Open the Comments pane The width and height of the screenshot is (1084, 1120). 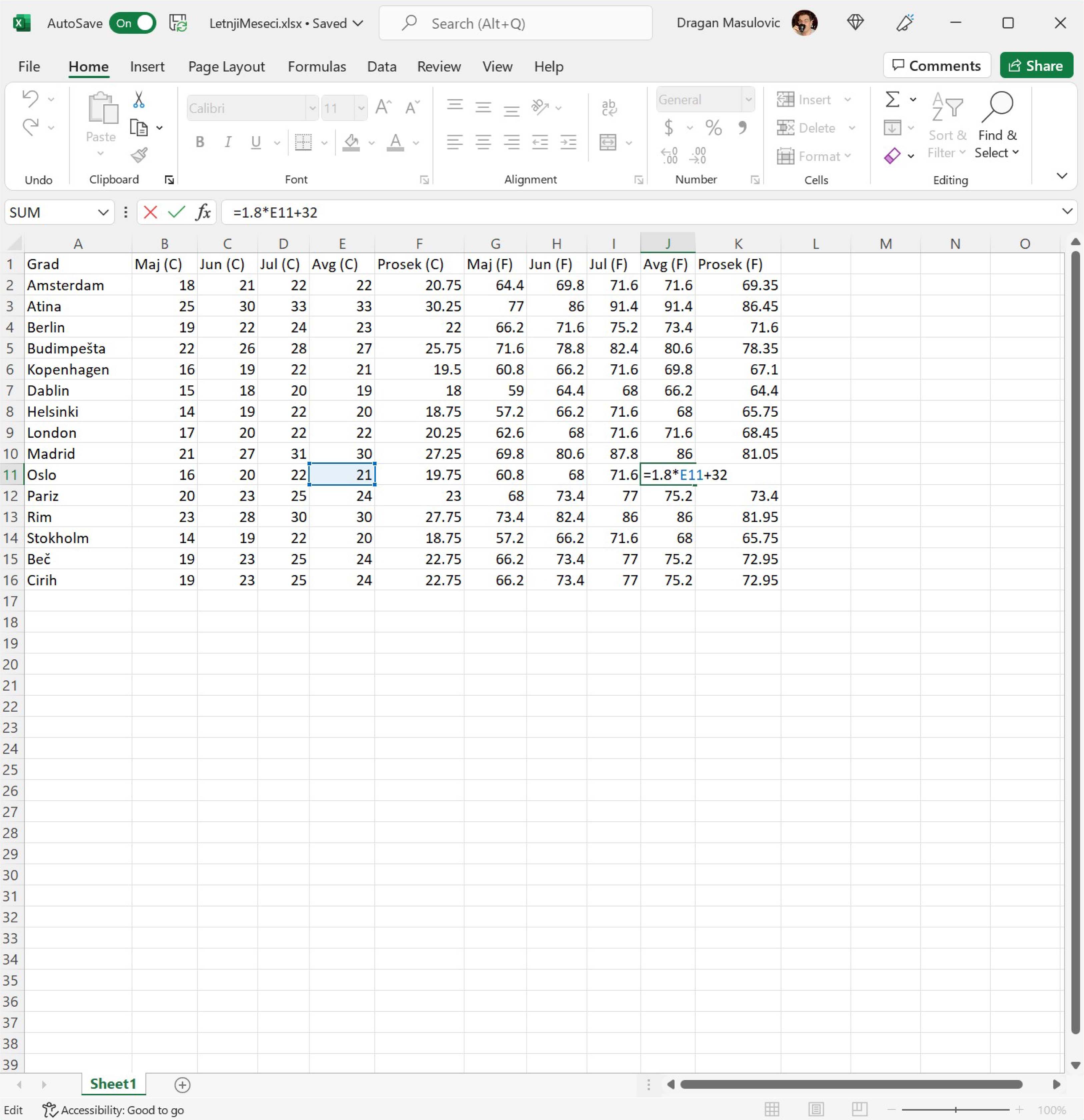(x=937, y=66)
